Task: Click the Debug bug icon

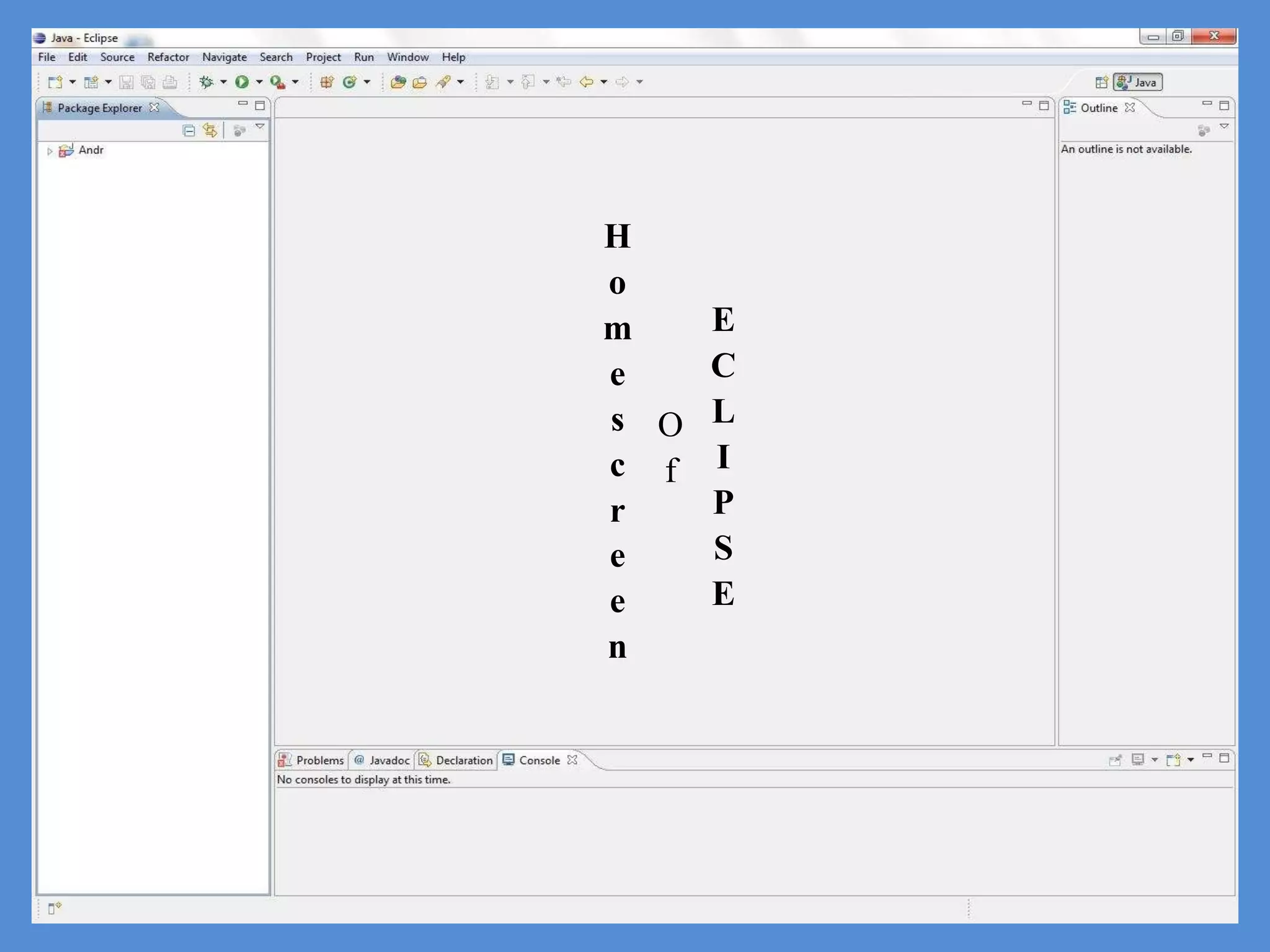Action: click(206, 82)
